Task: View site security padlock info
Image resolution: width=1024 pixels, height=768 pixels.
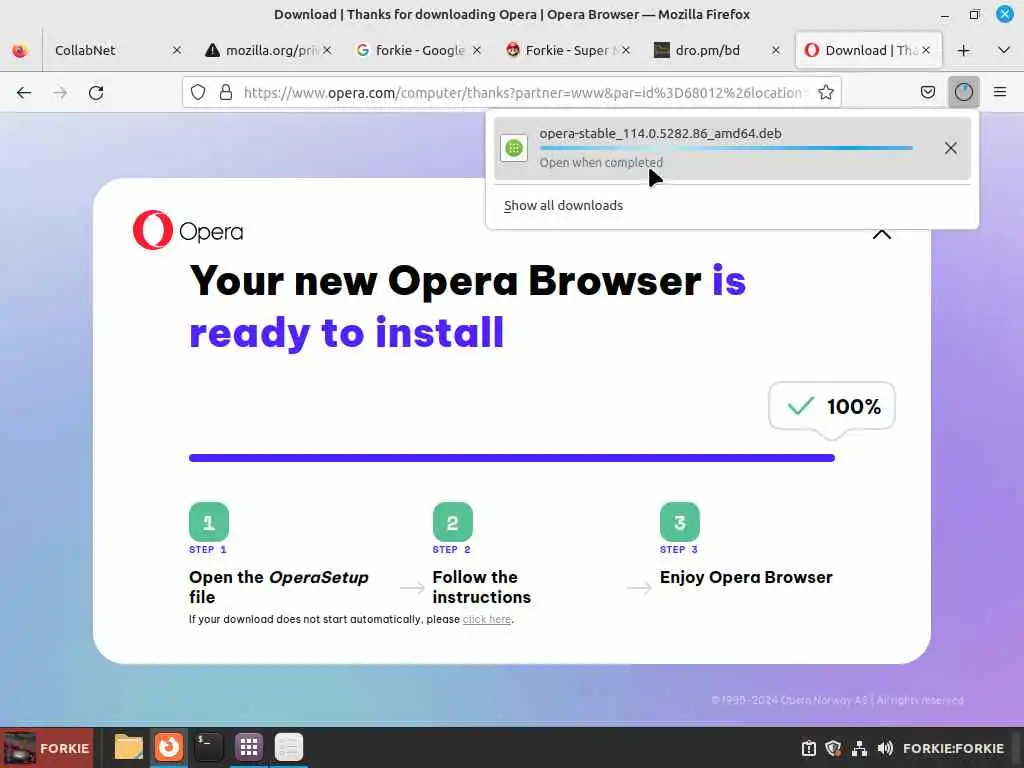Action: click(226, 93)
